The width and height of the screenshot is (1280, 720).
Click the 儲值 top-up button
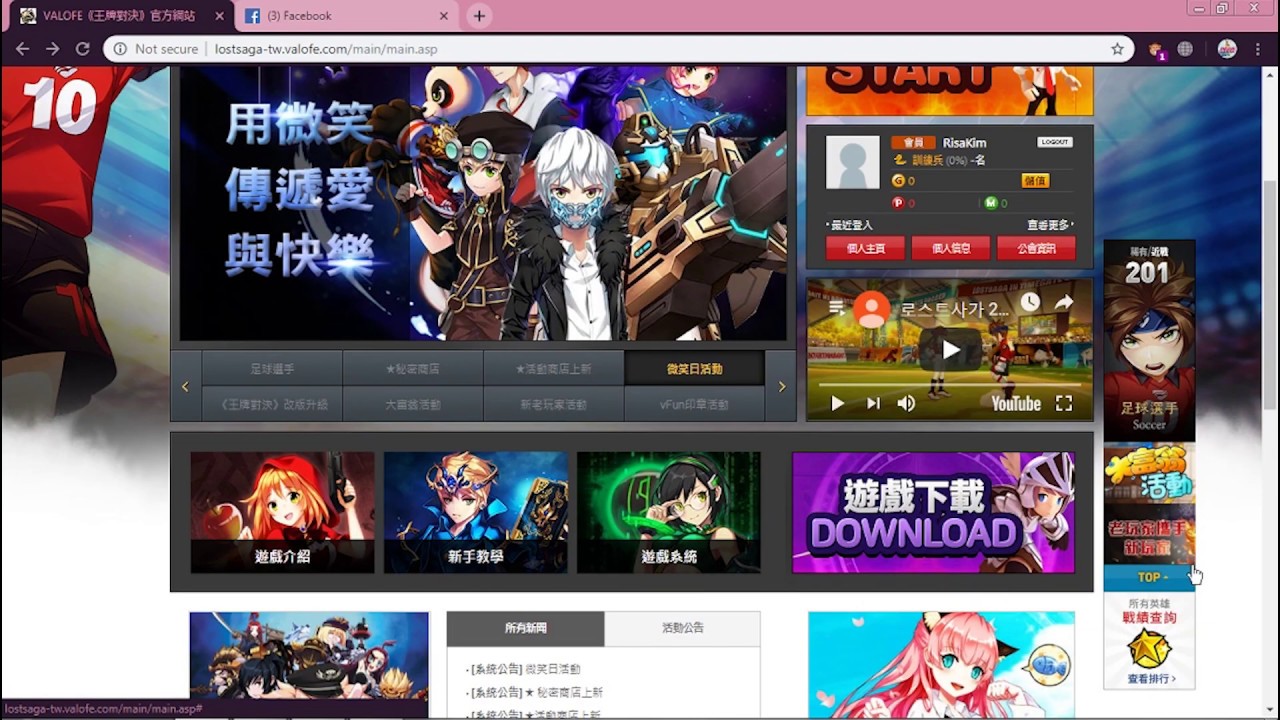(1035, 181)
